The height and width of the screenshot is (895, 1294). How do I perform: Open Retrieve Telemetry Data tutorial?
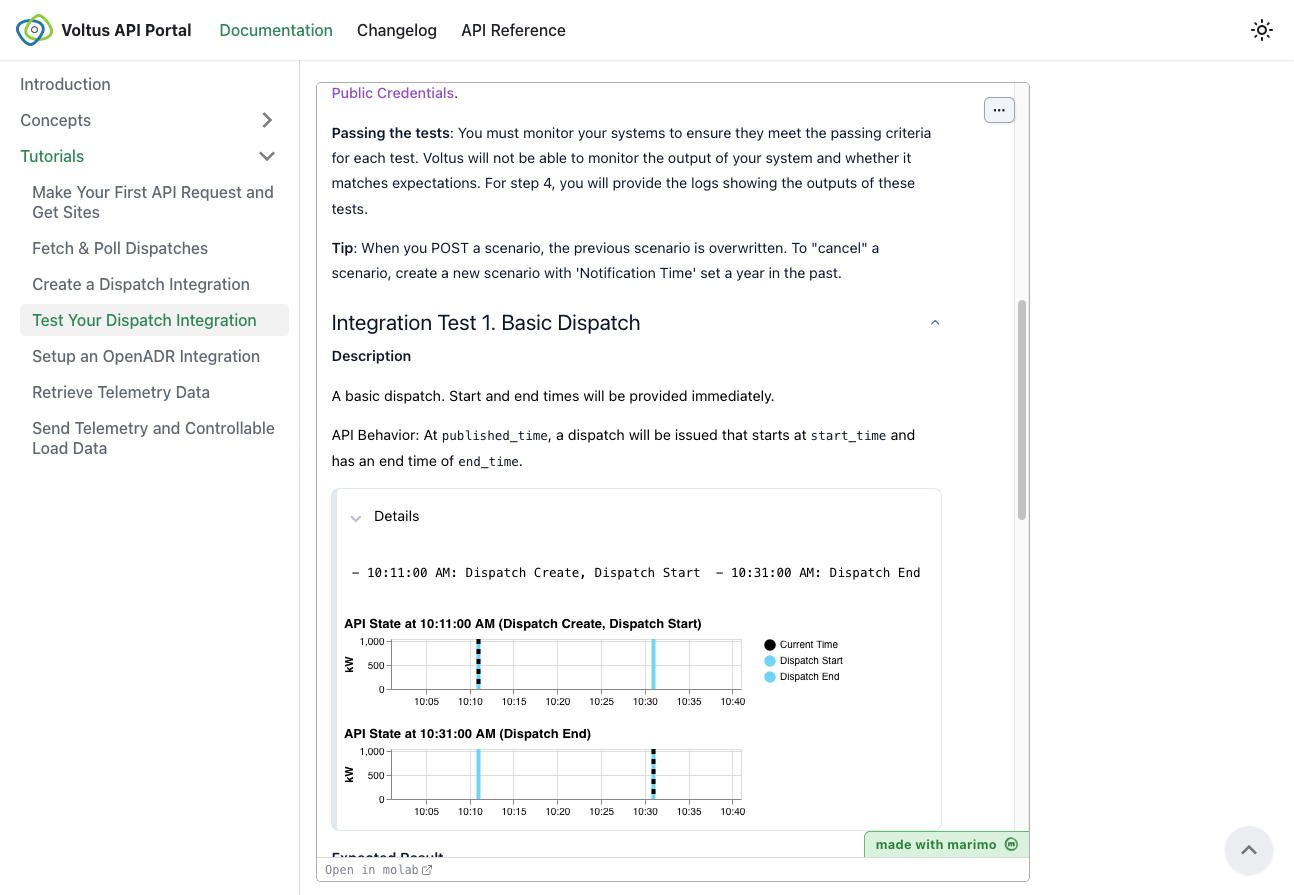pos(121,392)
